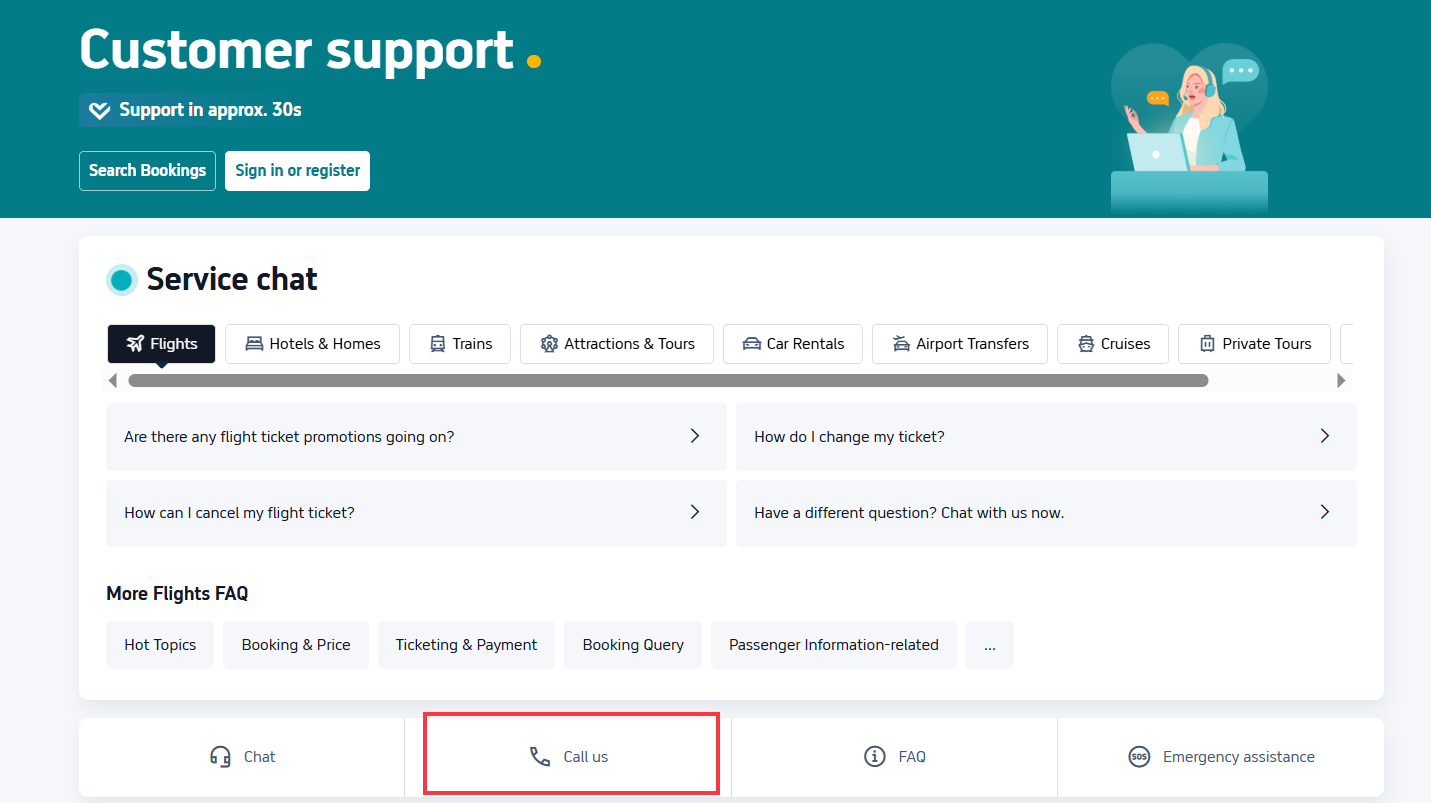The image size is (1431, 803).
Task: Select the Hot Topics FAQ filter chip
Action: [159, 645]
